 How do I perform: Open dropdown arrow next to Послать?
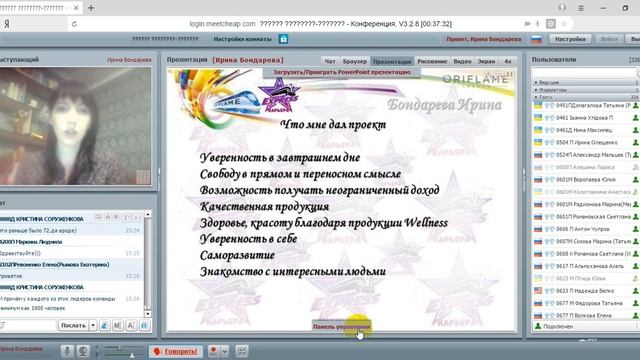coord(93,325)
